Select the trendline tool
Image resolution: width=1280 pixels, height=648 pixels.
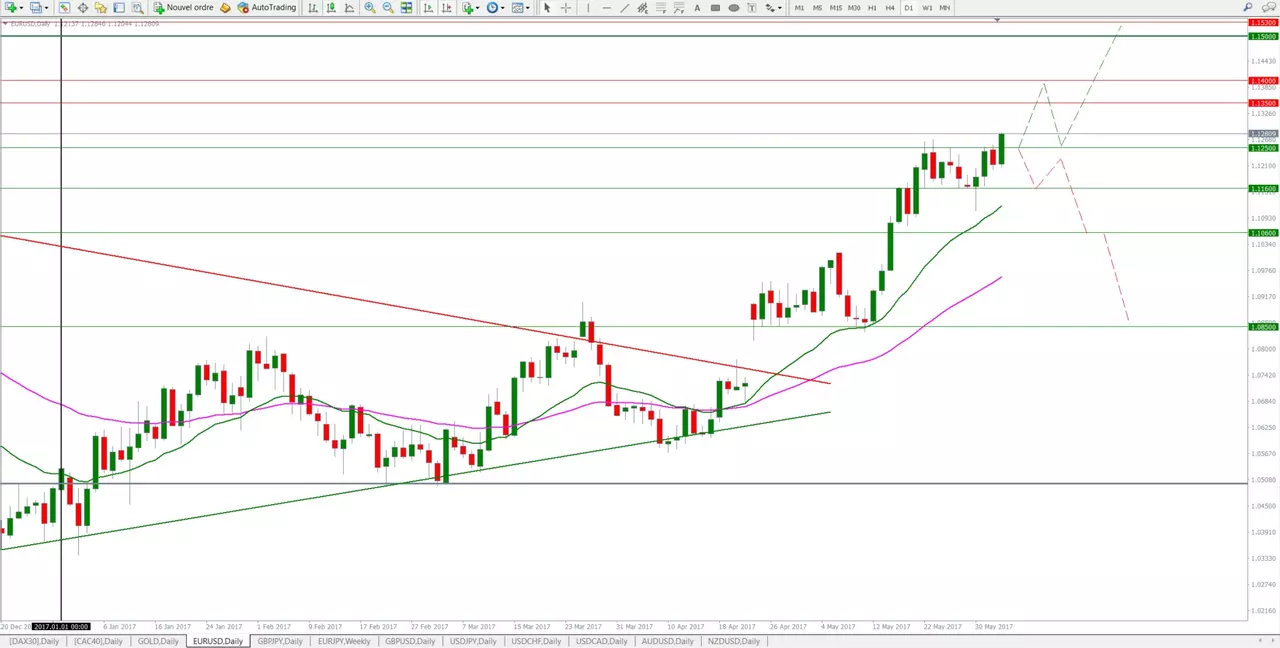(x=625, y=7)
